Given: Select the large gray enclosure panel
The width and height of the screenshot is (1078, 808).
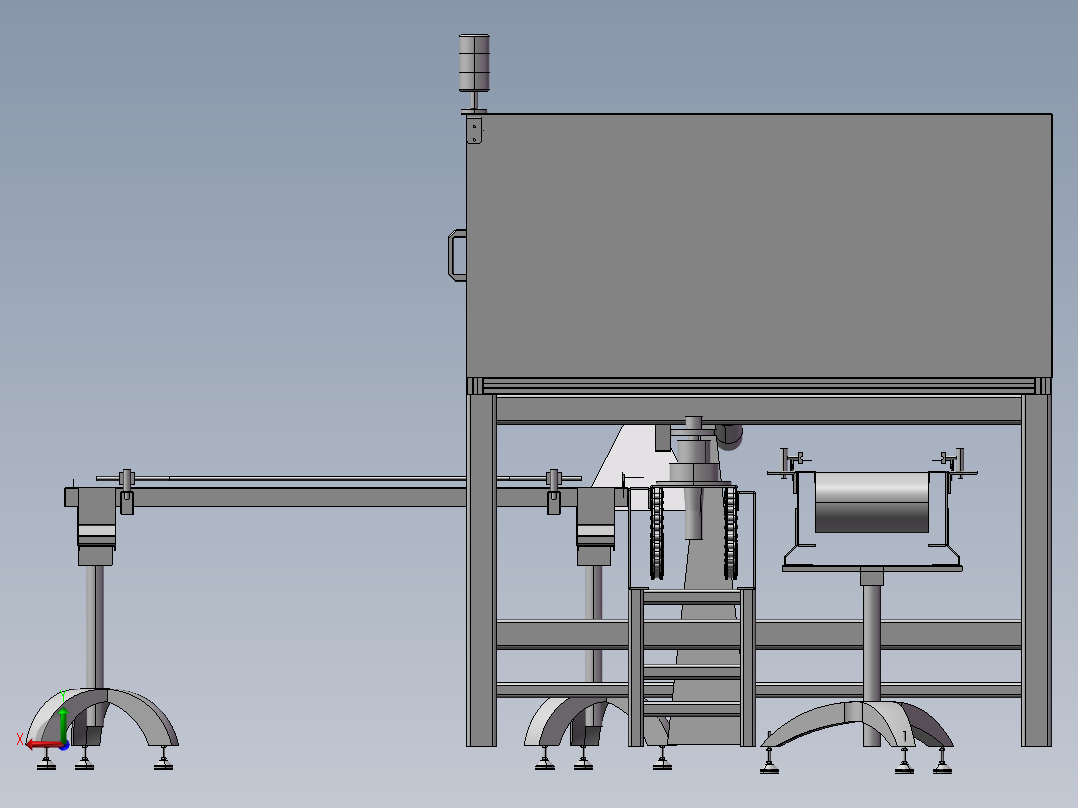Looking at the screenshot, I should click(x=759, y=245).
